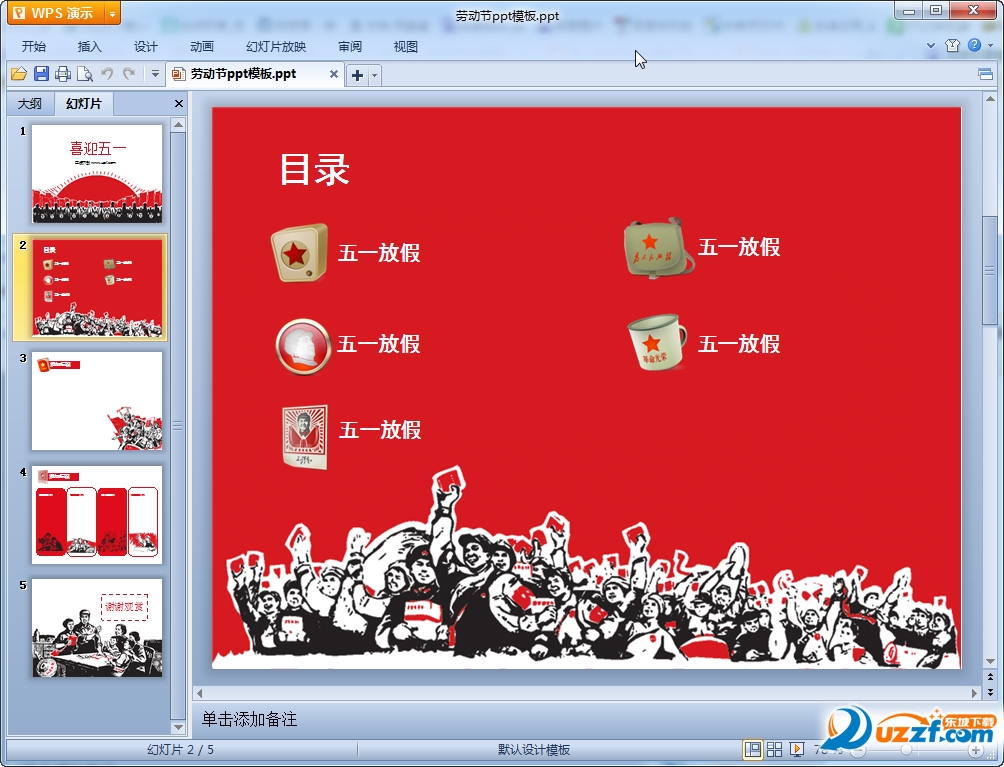Click the 目录 title text on slide

click(314, 170)
